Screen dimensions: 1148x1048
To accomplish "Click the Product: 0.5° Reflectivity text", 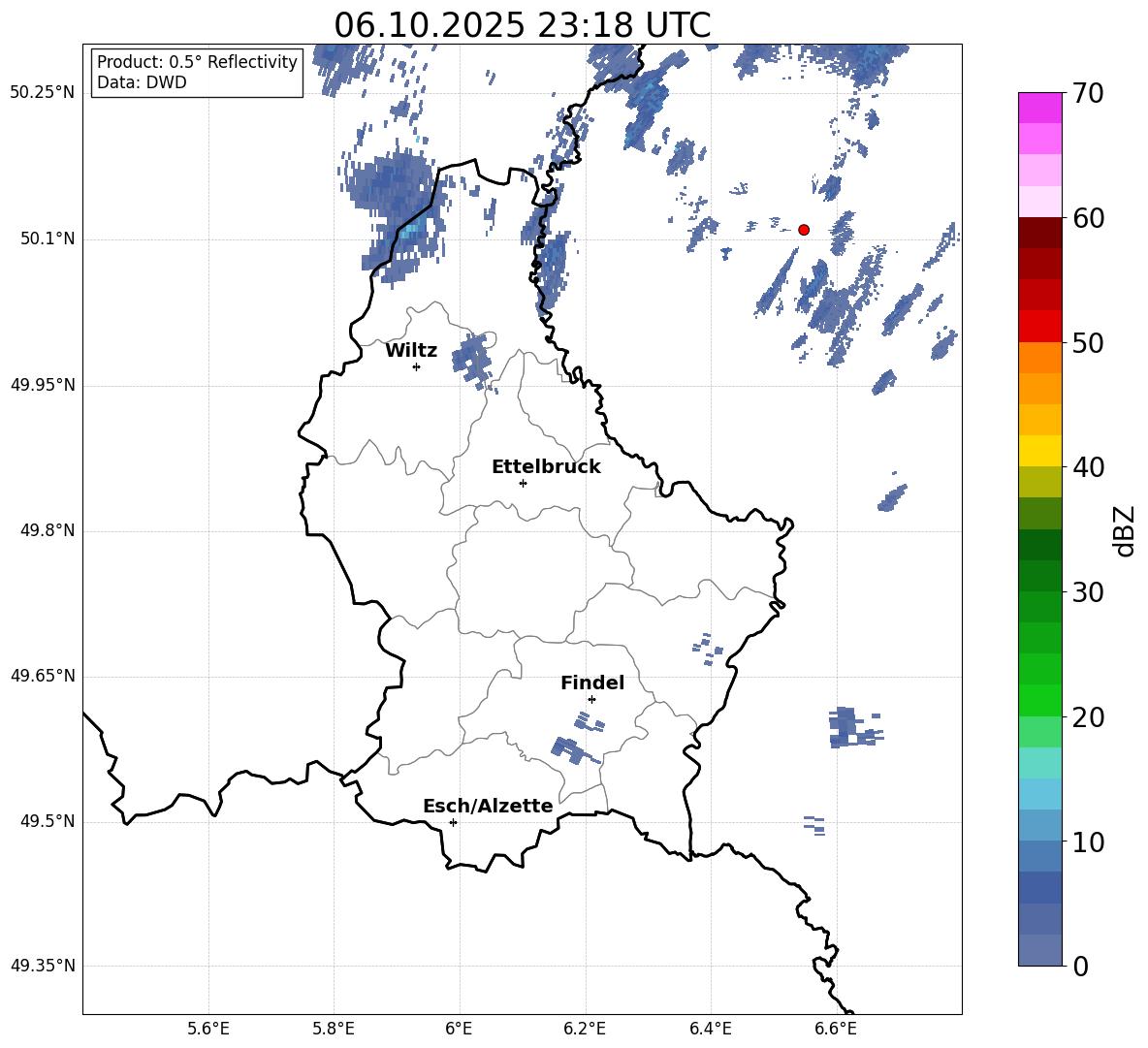I will (197, 62).
